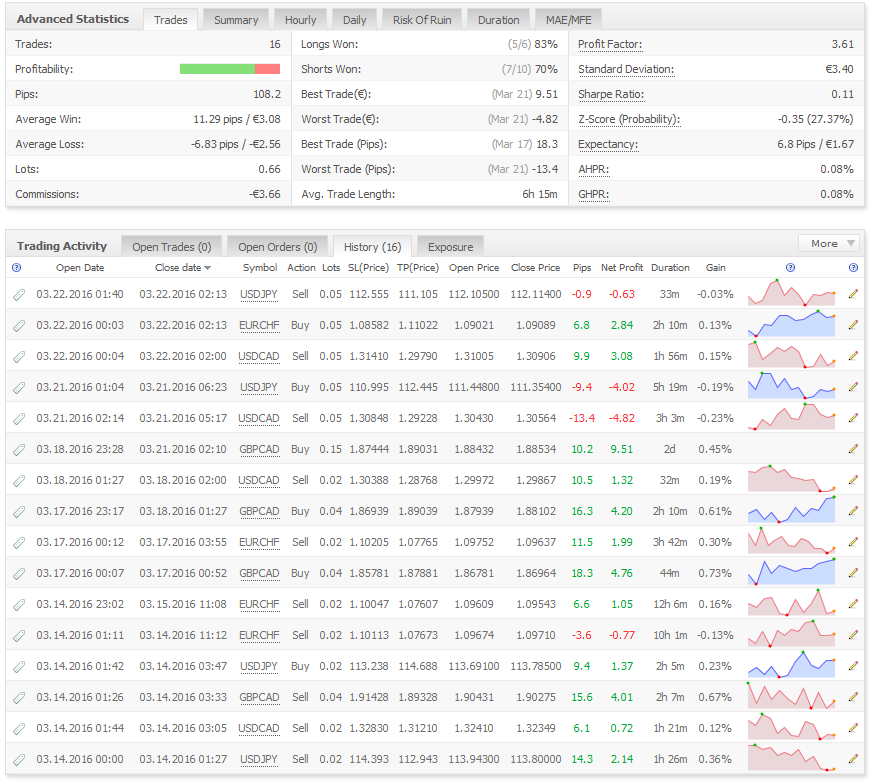Select the History (16) tab
The height and width of the screenshot is (782, 870).
pyautogui.click(x=372, y=246)
